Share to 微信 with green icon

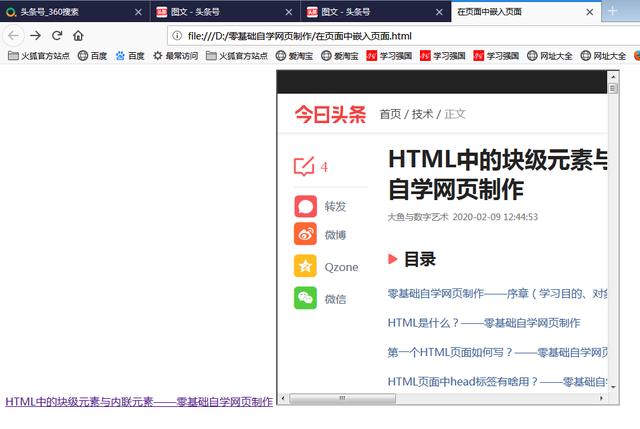tap(305, 298)
